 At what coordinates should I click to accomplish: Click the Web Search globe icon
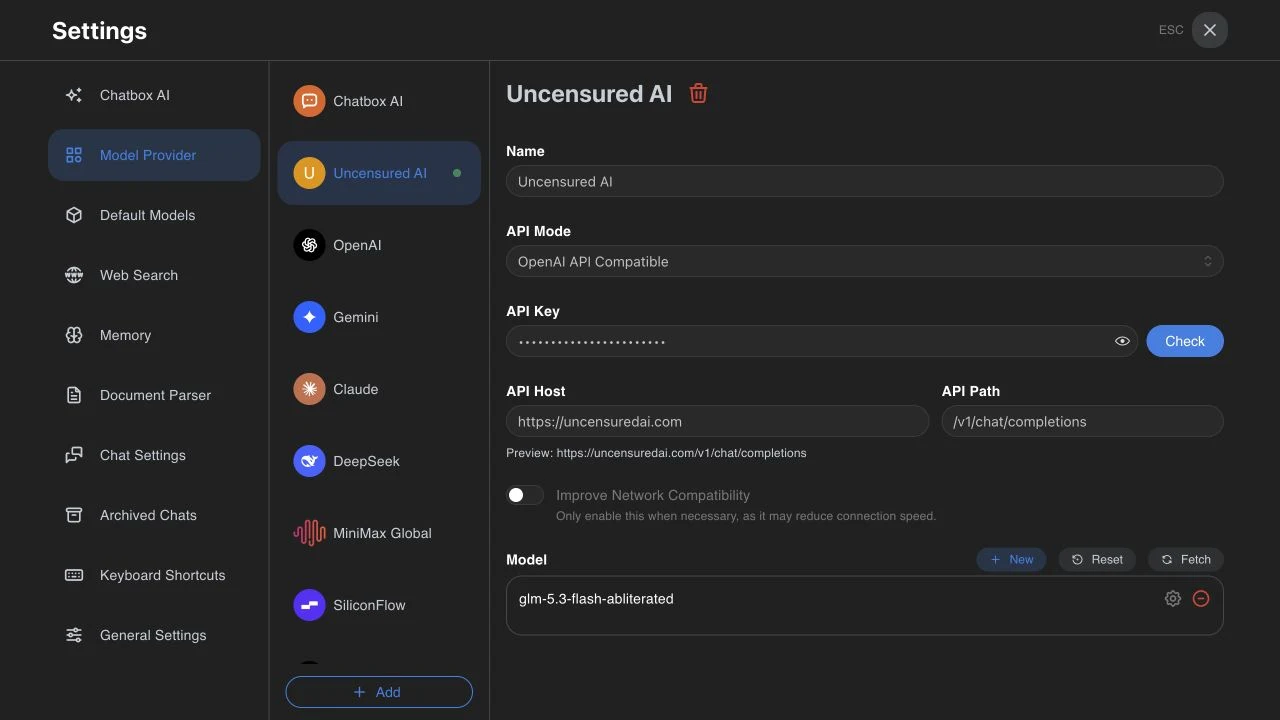coord(74,275)
